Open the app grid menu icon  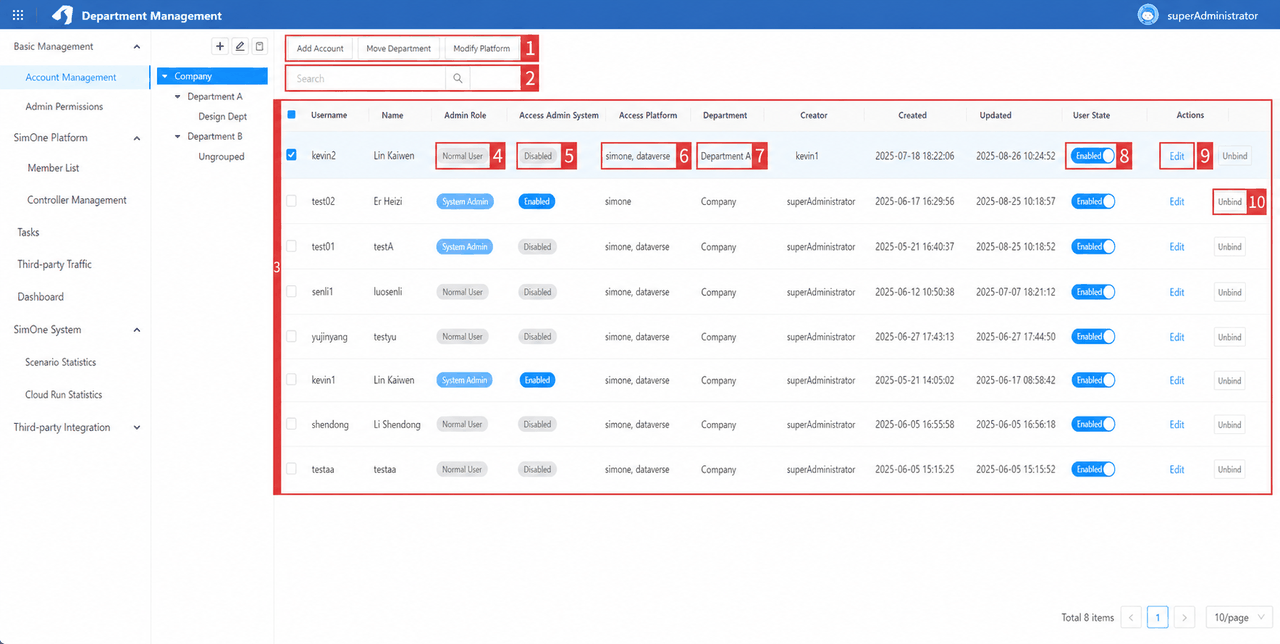click(x=18, y=15)
